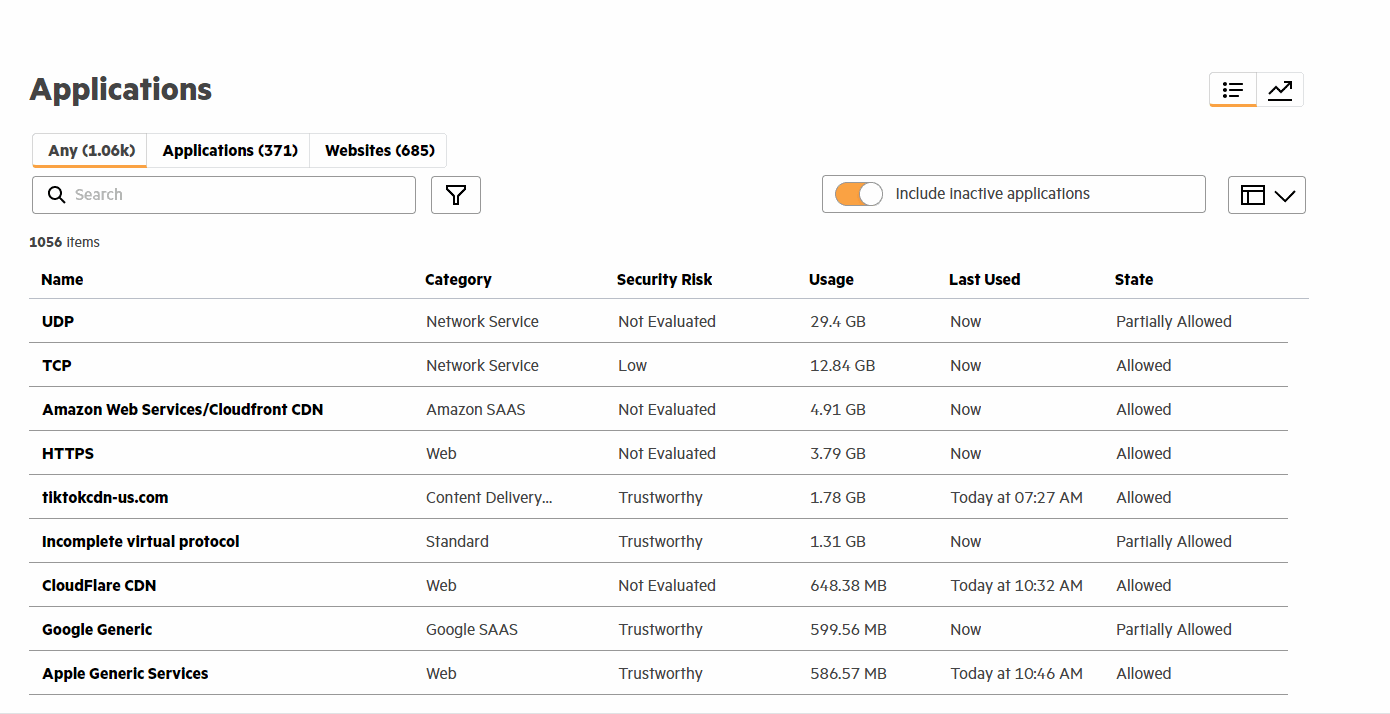Open the Applications (371) tab
The height and width of the screenshot is (714, 1390).
(x=230, y=150)
